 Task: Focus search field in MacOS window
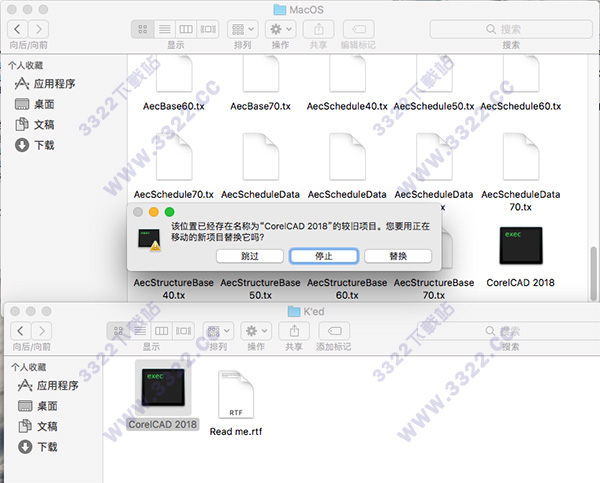(511, 29)
